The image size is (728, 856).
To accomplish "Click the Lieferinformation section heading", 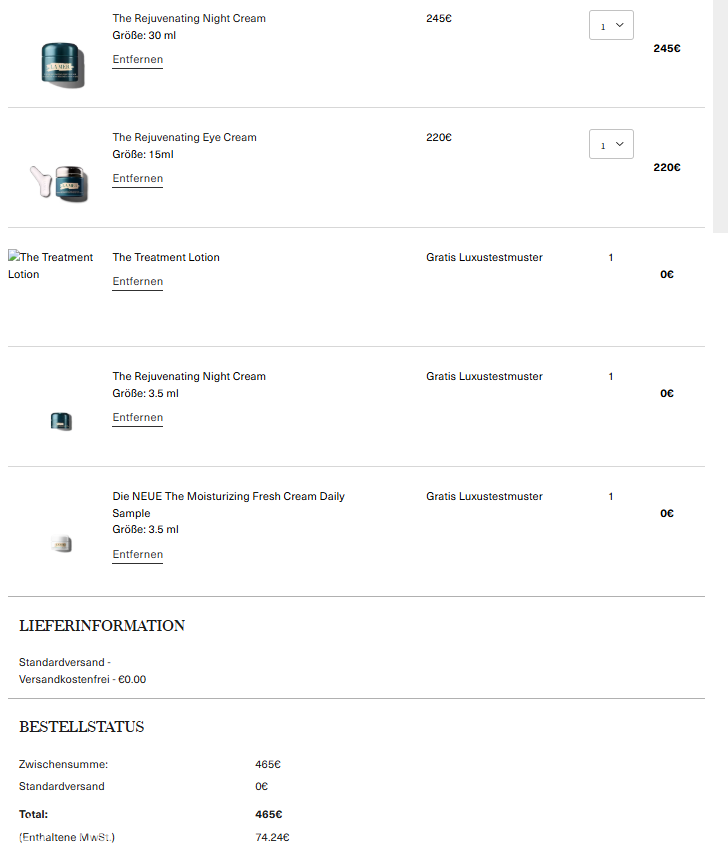I will pos(102,626).
